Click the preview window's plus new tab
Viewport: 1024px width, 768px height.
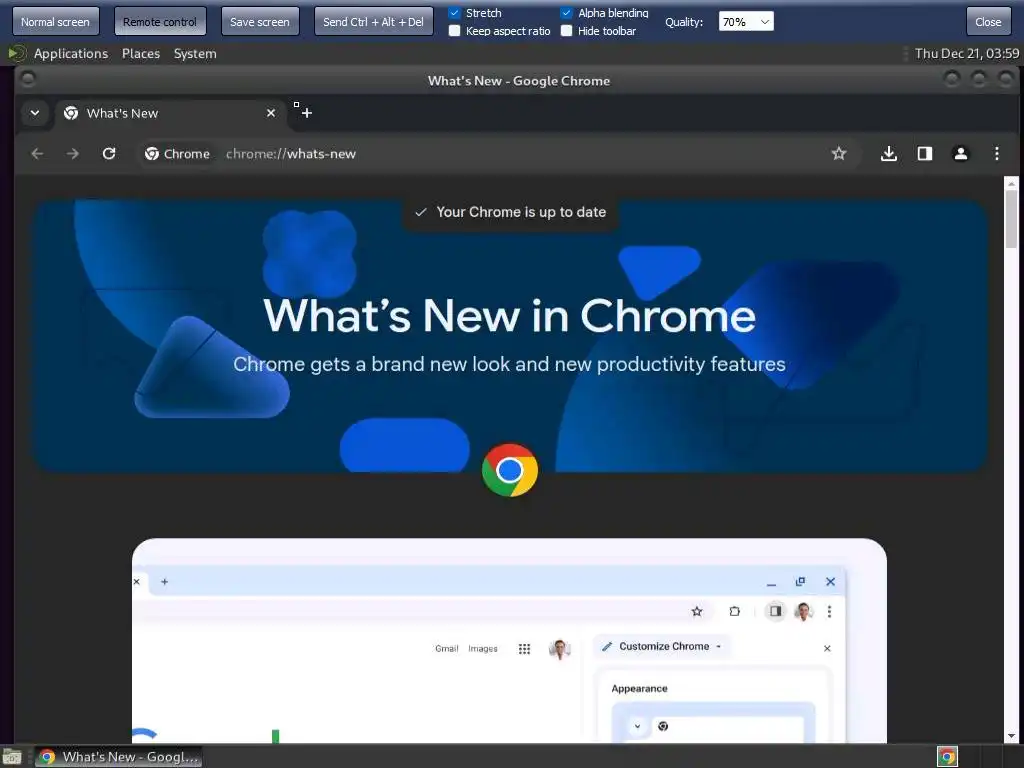(165, 581)
